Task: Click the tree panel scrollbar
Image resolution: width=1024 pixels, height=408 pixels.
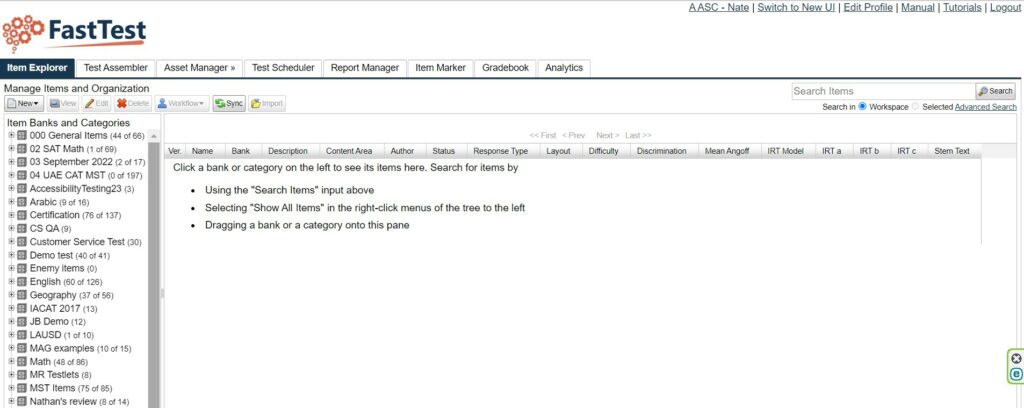Action: point(154,274)
